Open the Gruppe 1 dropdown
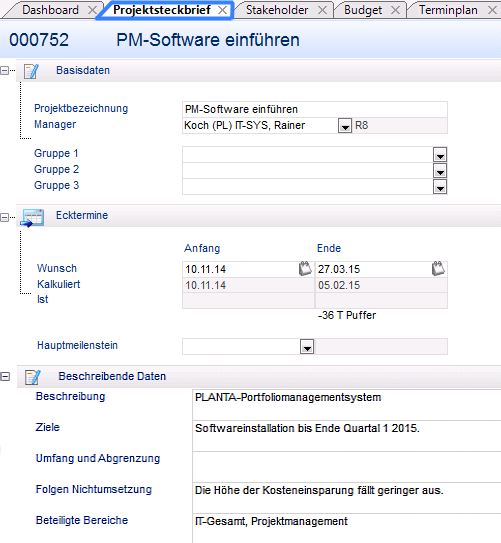The height and width of the screenshot is (543, 501). pos(440,155)
